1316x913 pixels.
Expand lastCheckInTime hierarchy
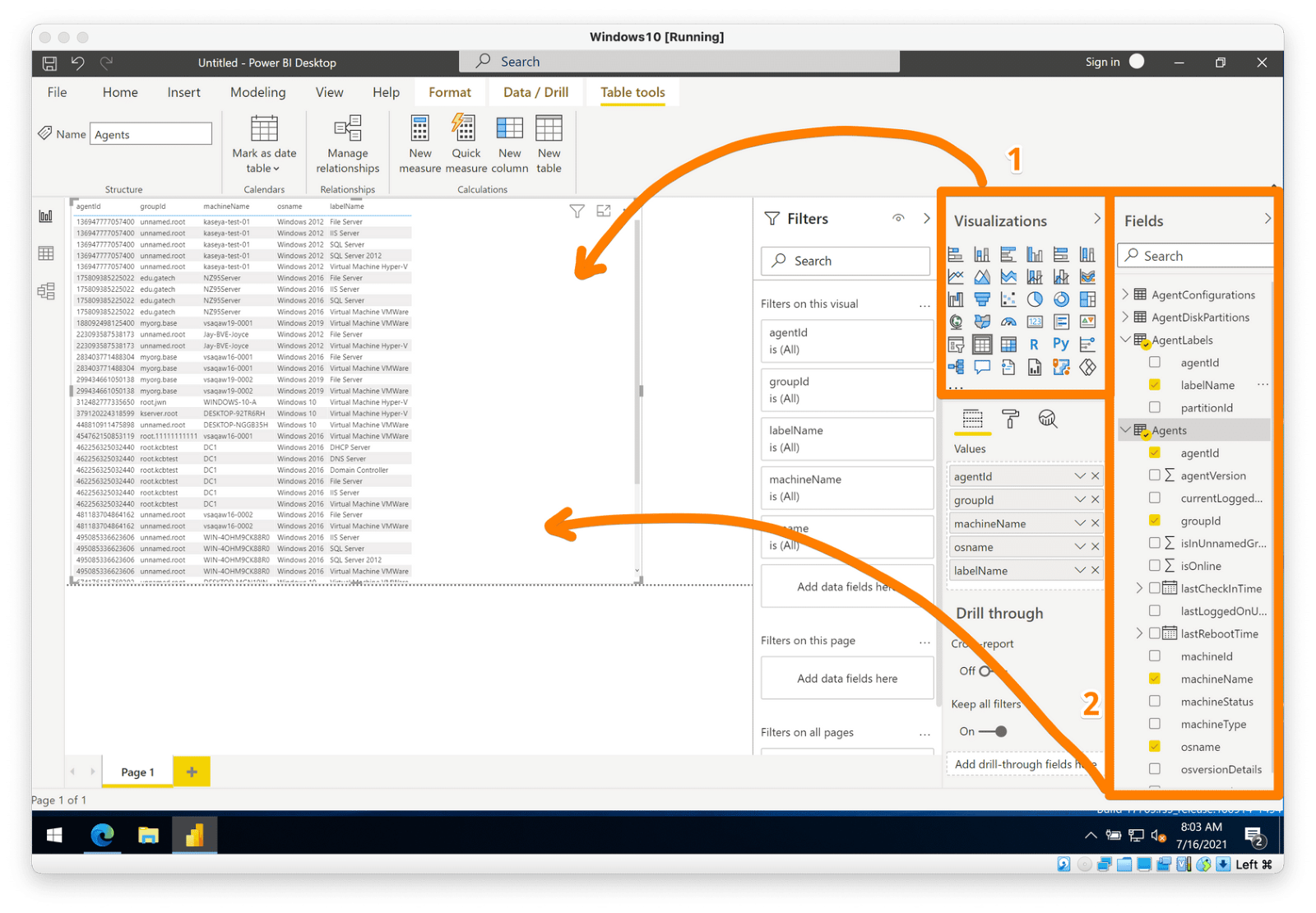[x=1139, y=588]
